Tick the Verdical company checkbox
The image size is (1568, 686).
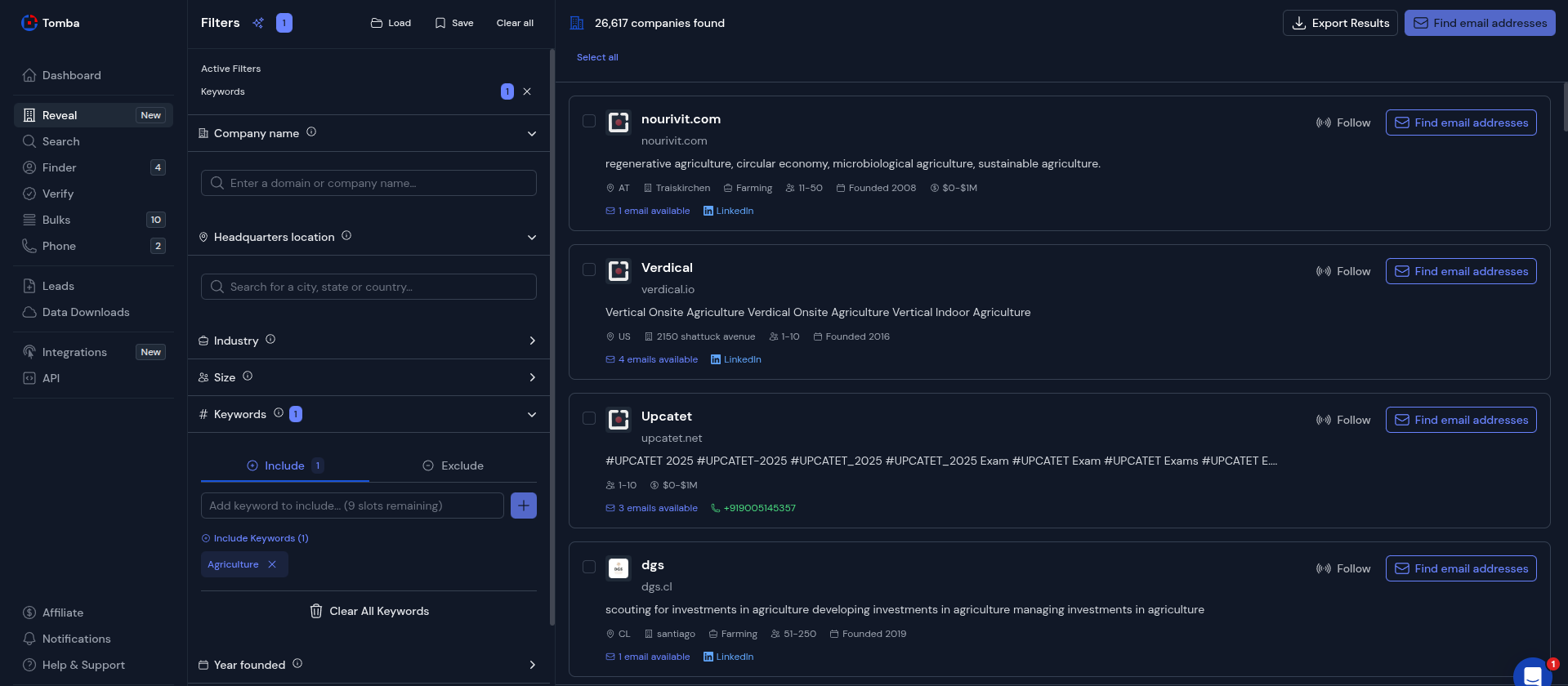(x=589, y=269)
